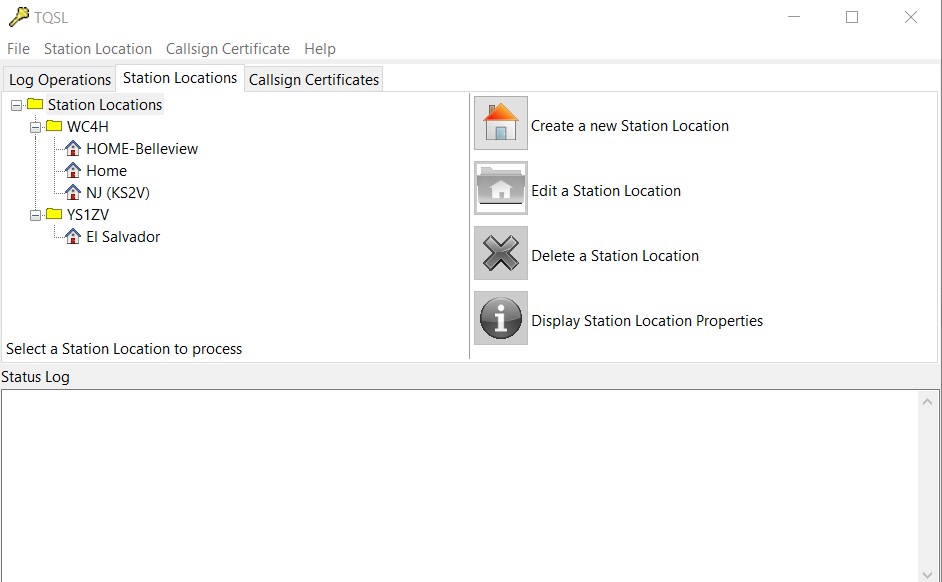This screenshot has height=582, width=942.
Task: Click the Create a new Station Location label
Action: tap(630, 126)
